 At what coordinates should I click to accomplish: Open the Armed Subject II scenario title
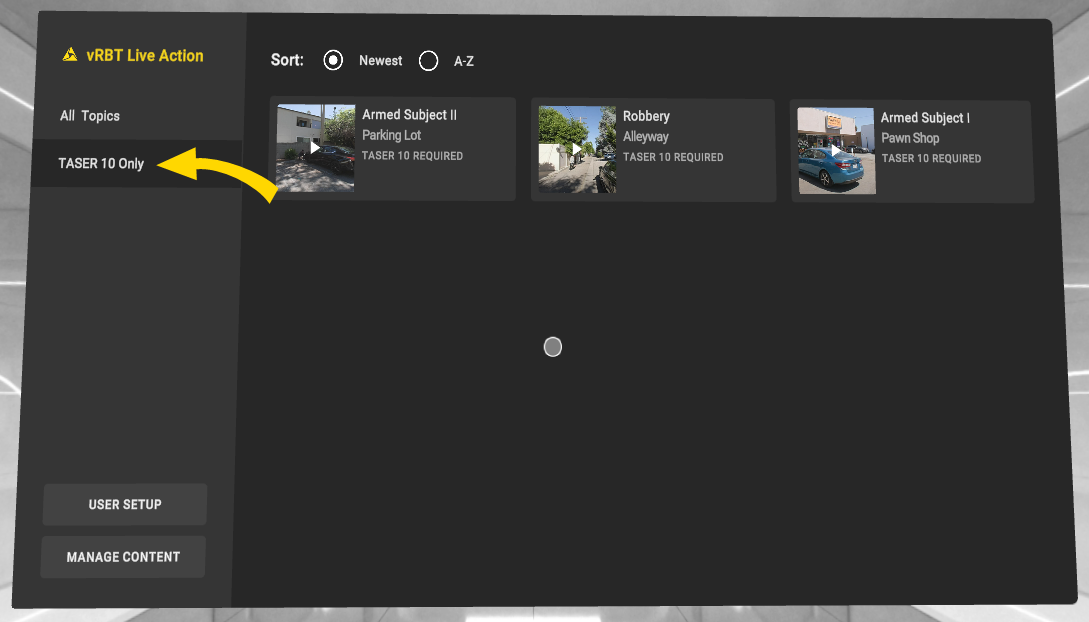(x=409, y=115)
